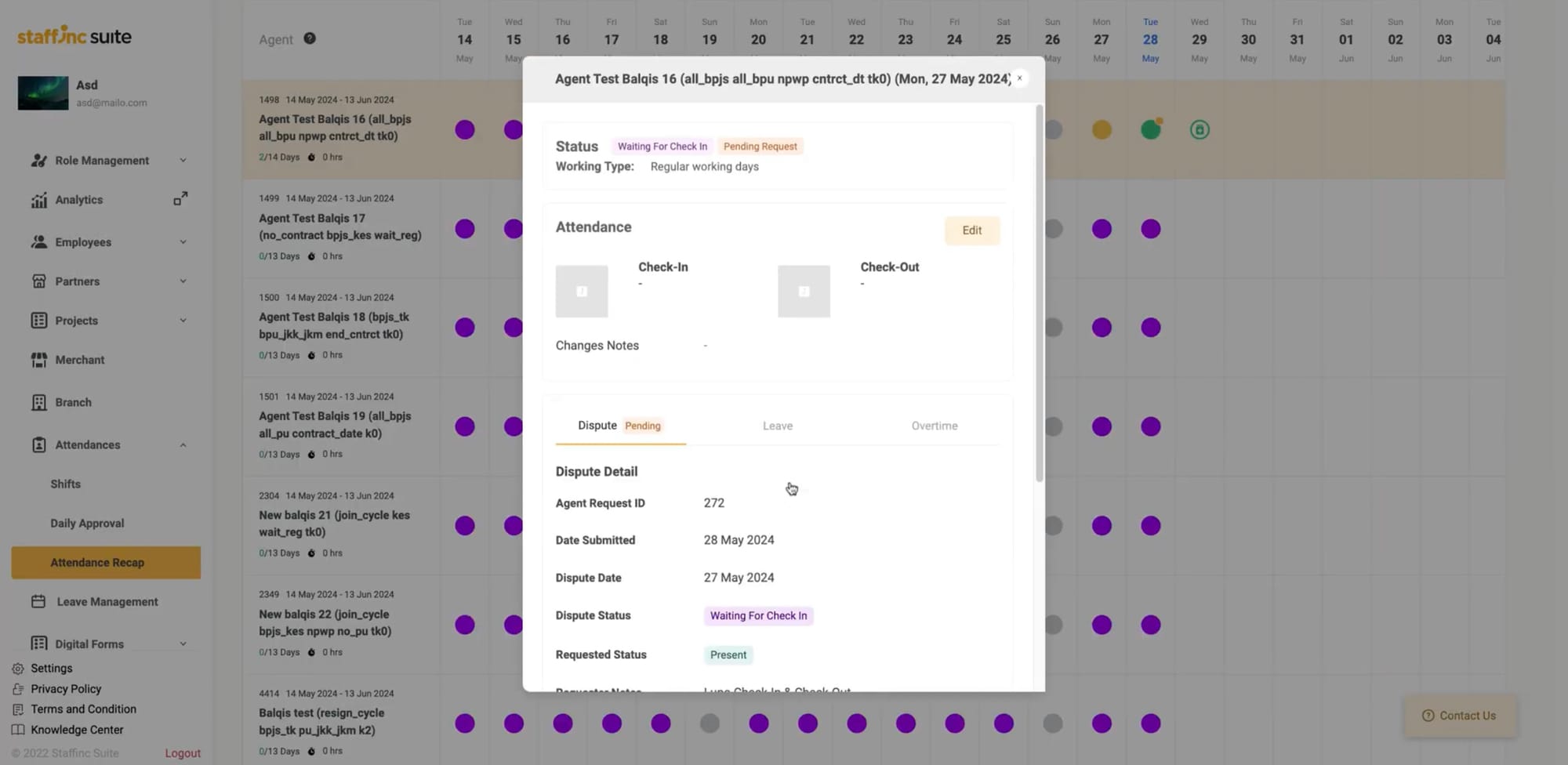The image size is (1568, 765).
Task: Click the Role Management sidebar icon
Action: (38, 160)
